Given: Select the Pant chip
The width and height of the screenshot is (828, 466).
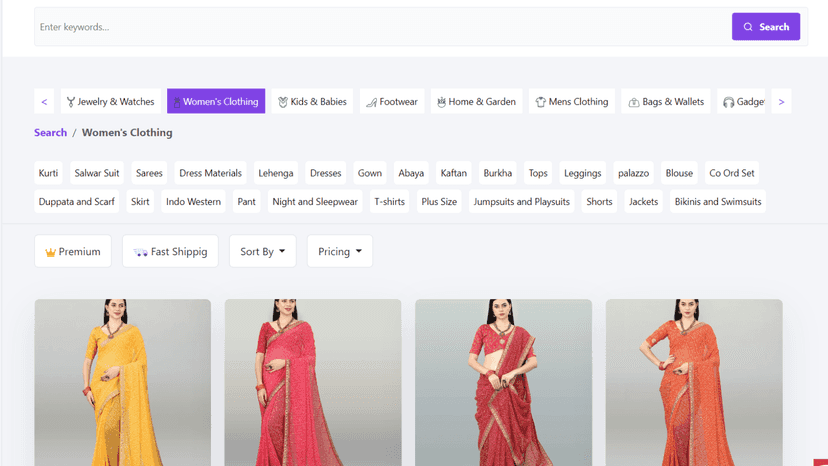Looking at the screenshot, I should pos(246,202).
